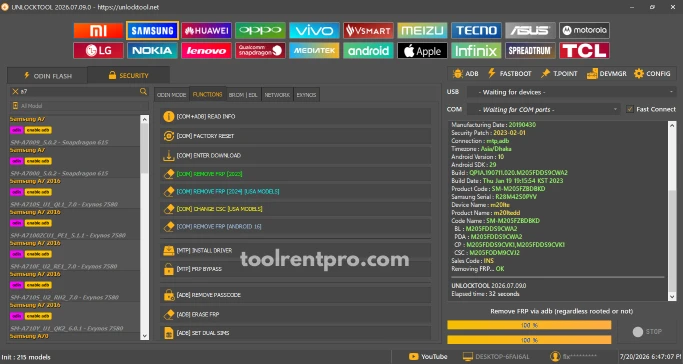Run [ADB] SET DUAL SIMS
683x364 pixels.
pos(295,333)
